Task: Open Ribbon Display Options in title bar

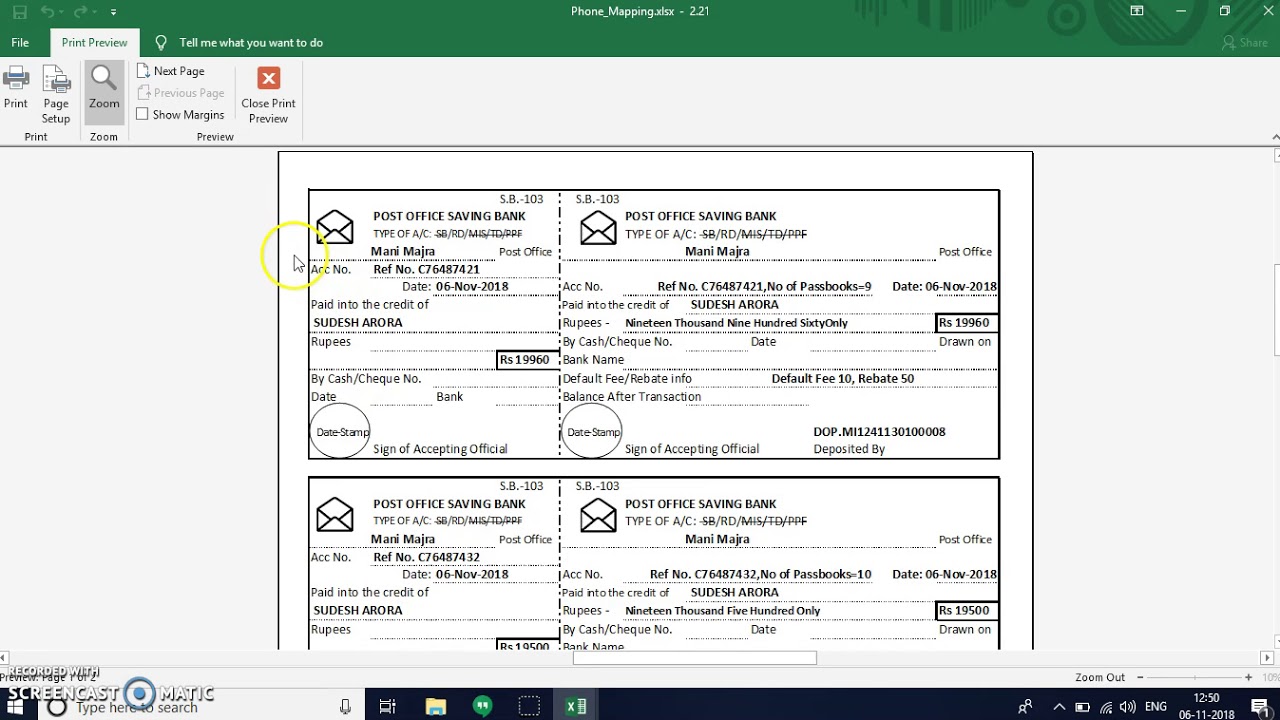Action: coord(1137,11)
